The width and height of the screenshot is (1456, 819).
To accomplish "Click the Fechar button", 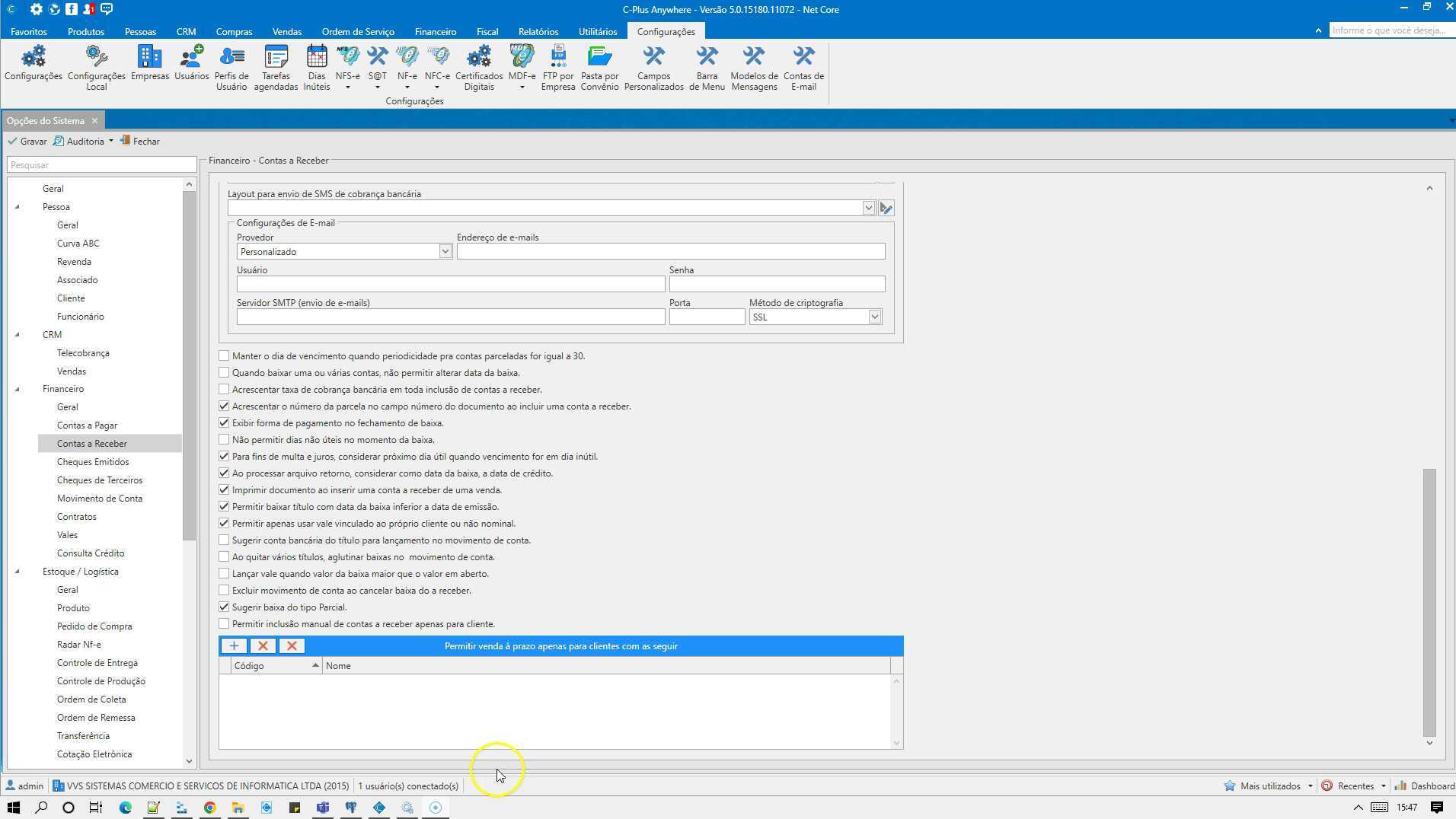I will (x=140, y=142).
